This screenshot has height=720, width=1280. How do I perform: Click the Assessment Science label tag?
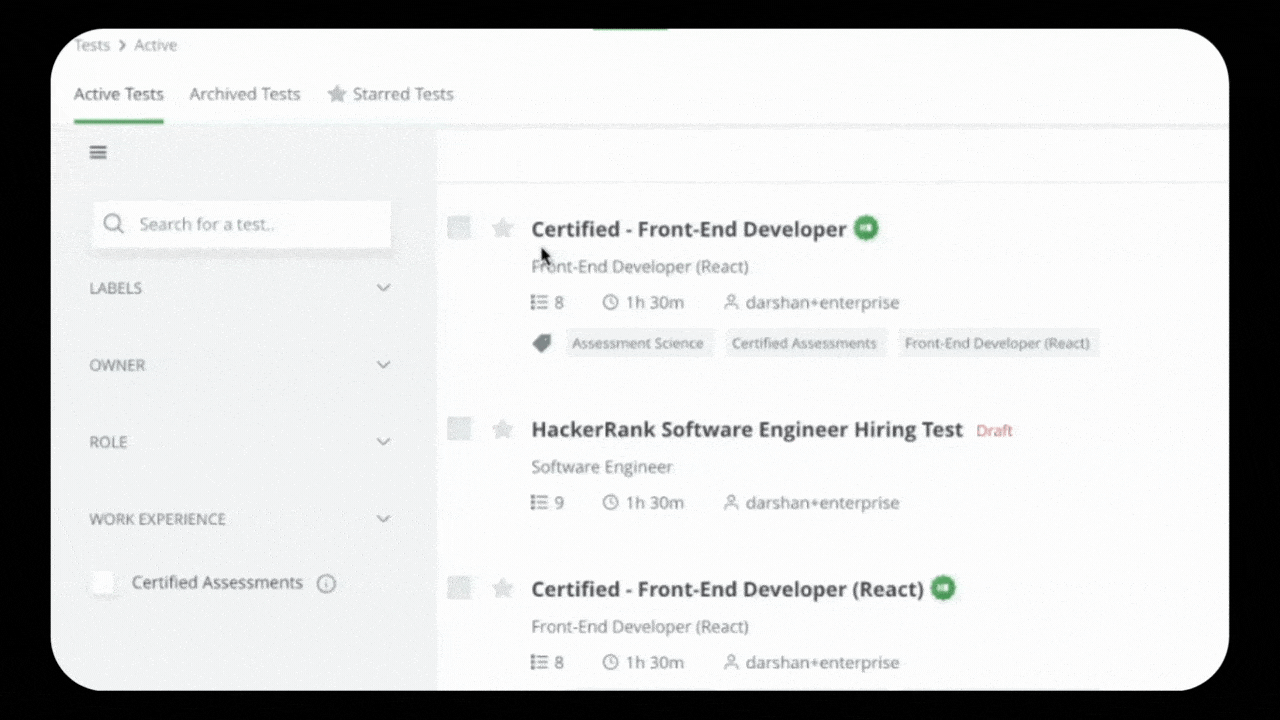pyautogui.click(x=638, y=343)
